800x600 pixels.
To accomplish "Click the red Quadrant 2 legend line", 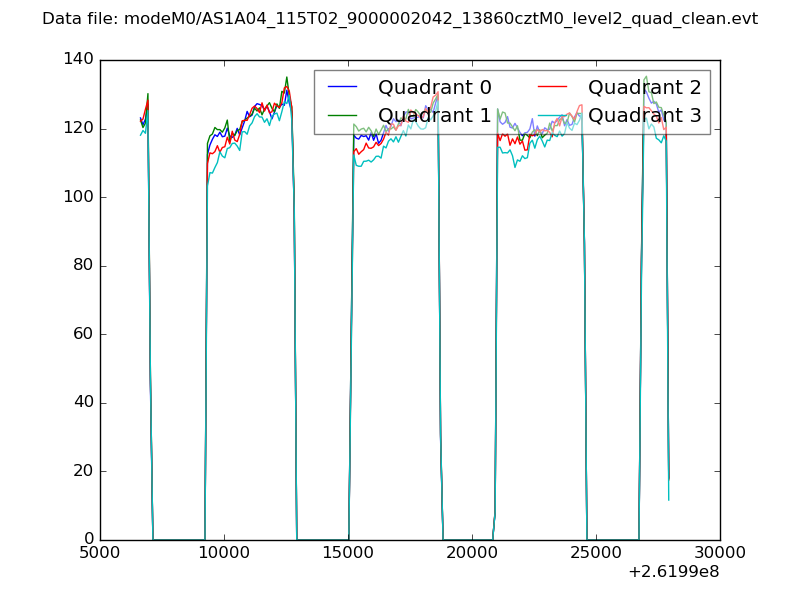I will 554,87.
